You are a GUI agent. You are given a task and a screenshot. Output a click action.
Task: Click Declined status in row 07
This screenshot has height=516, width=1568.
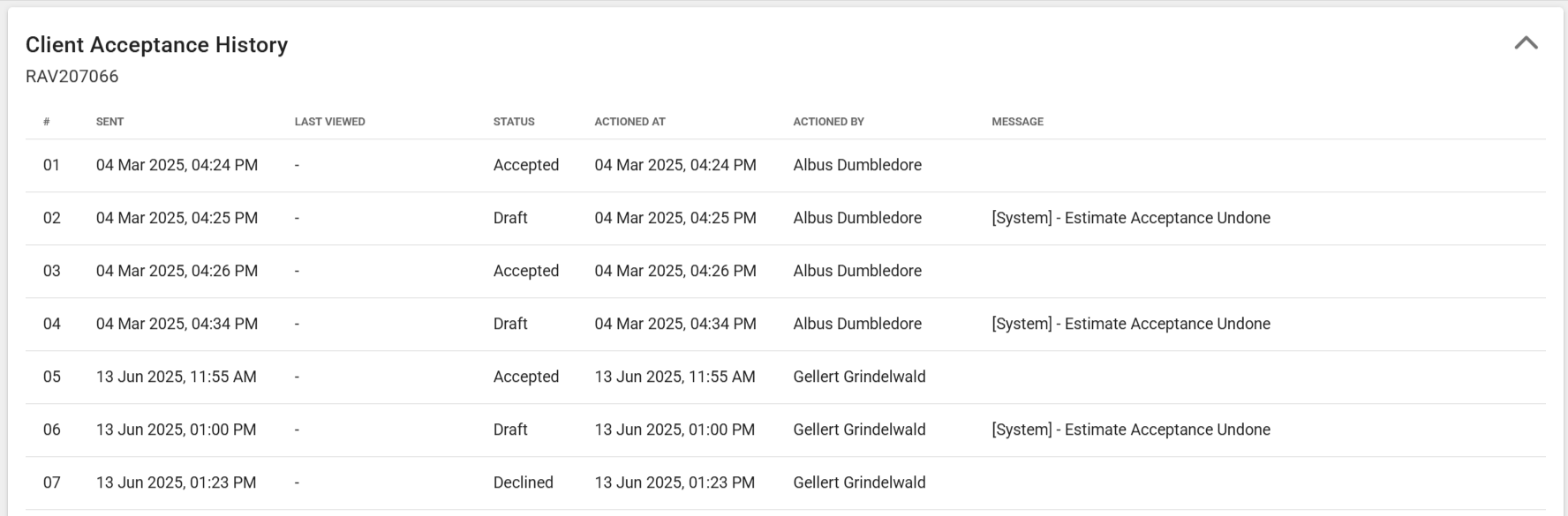(x=523, y=482)
